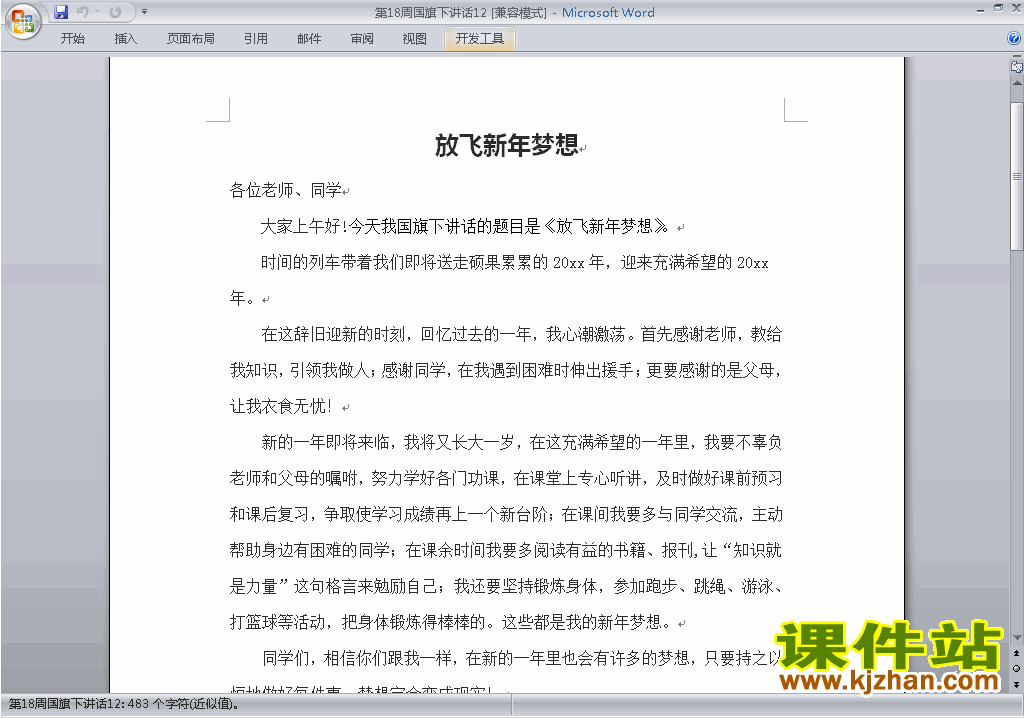Viewport: 1024px width, 718px height.
Task: Click the line starting 时间的列车带着我们
Action: (515, 263)
